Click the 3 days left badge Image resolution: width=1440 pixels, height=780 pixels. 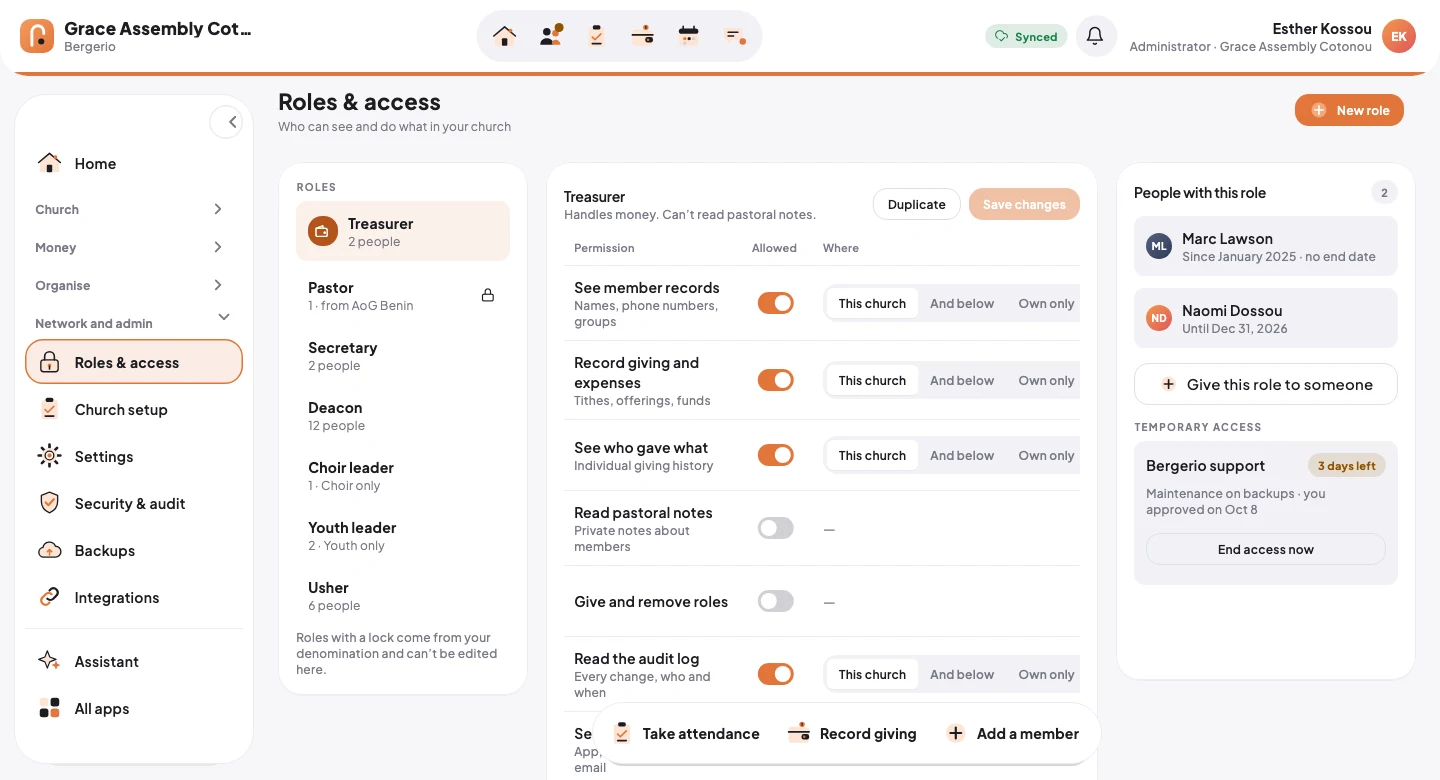tap(1346, 466)
